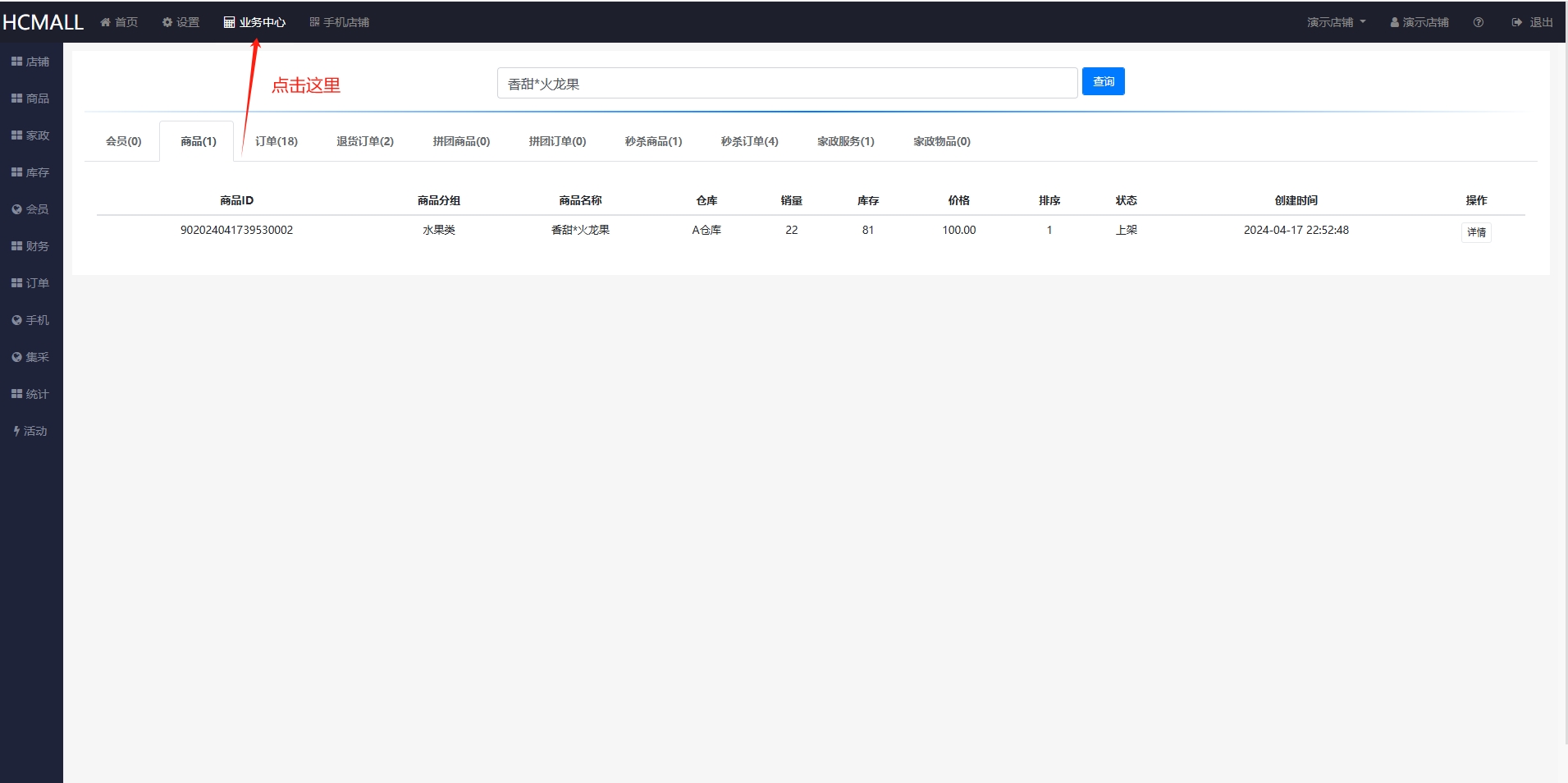
Task: Click the 水果类 category cell
Action: [x=438, y=230]
